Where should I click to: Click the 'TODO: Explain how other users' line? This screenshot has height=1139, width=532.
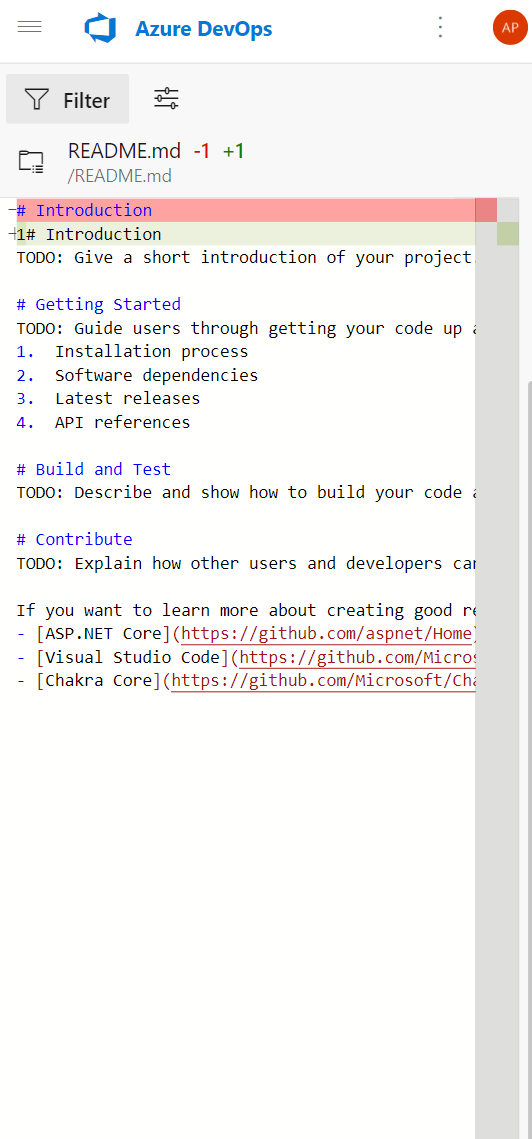[246, 563]
